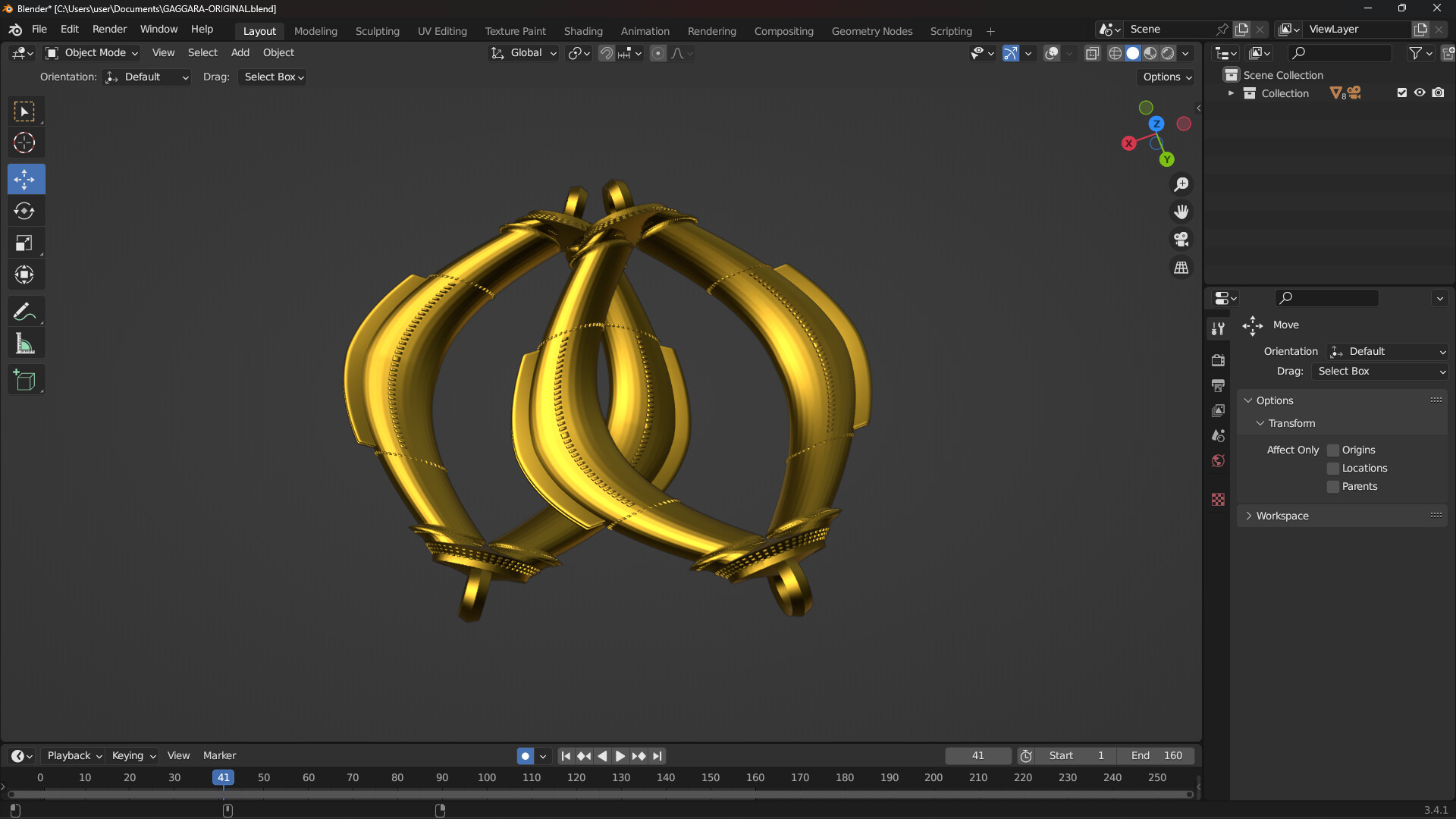Viewport: 1456px width, 819px height.
Task: Click the current frame field showing 41
Action: click(x=977, y=756)
